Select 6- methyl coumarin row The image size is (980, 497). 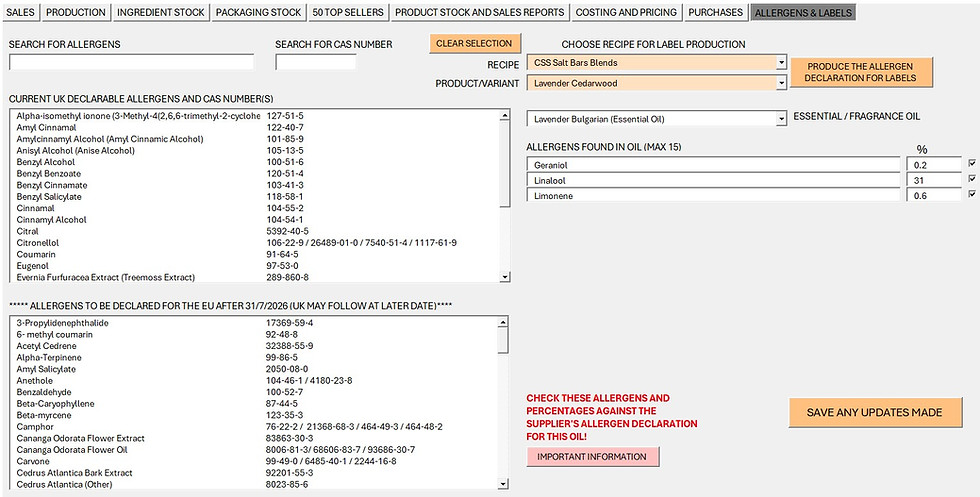tap(254, 334)
